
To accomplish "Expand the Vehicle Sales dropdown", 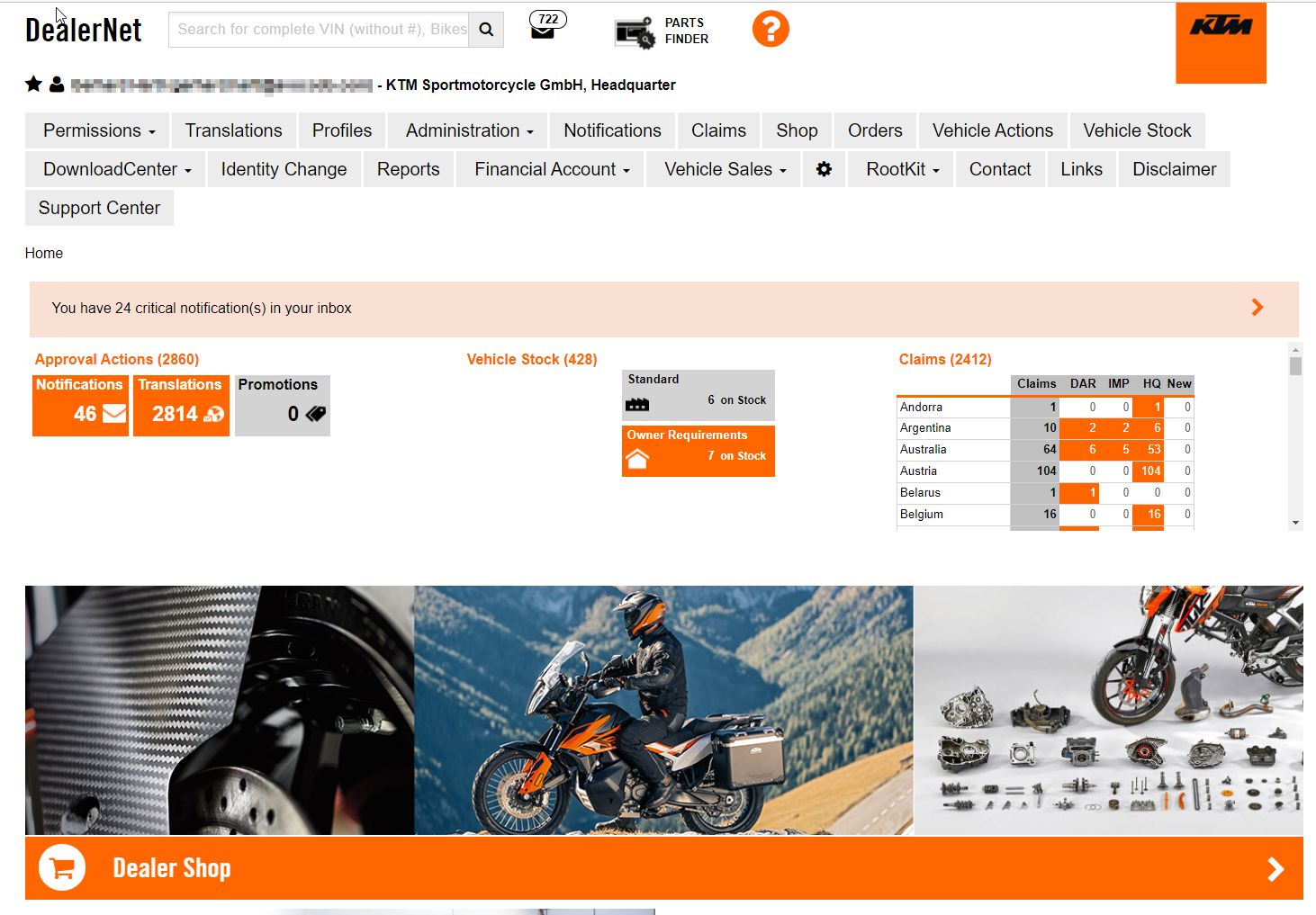I will coord(725,169).
